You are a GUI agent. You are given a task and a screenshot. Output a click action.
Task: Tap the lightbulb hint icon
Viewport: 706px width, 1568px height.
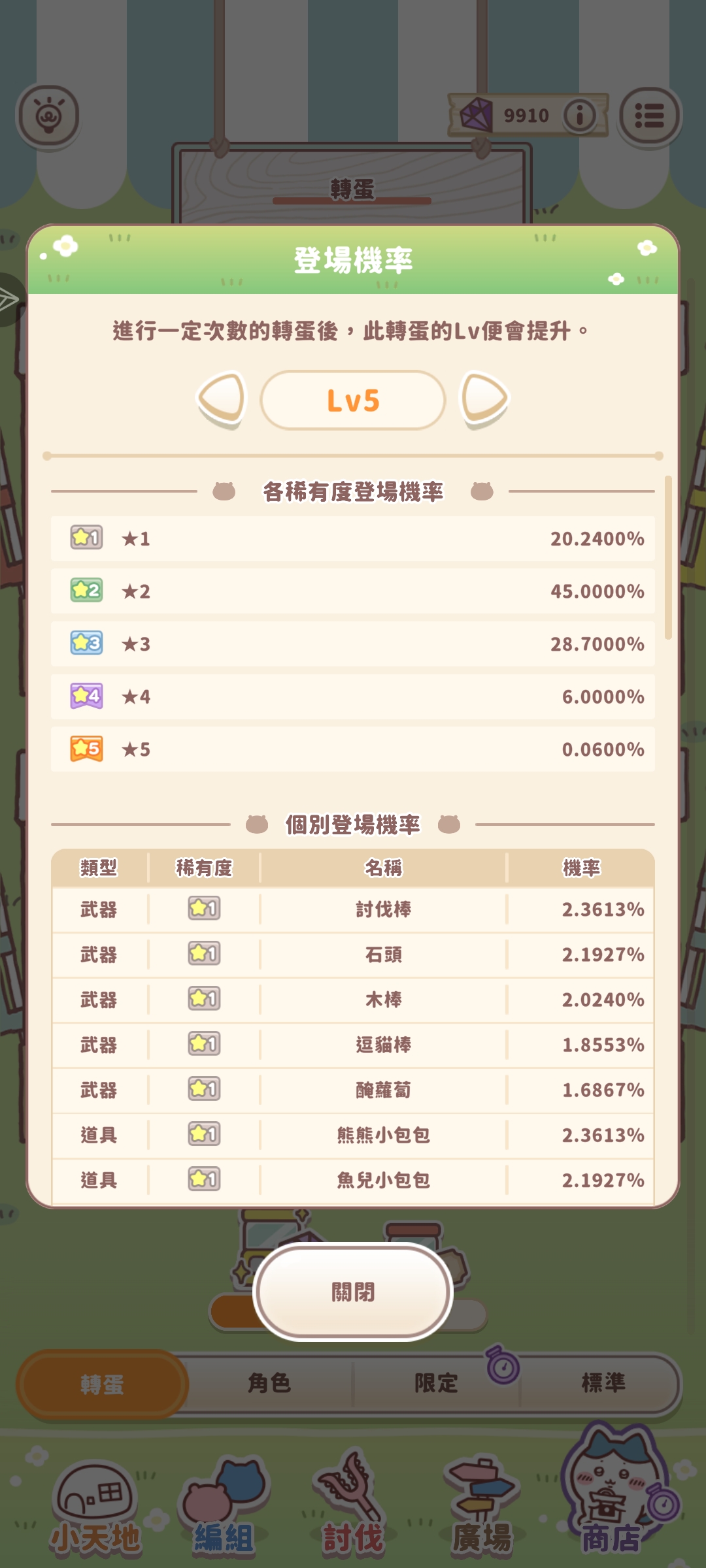48,116
